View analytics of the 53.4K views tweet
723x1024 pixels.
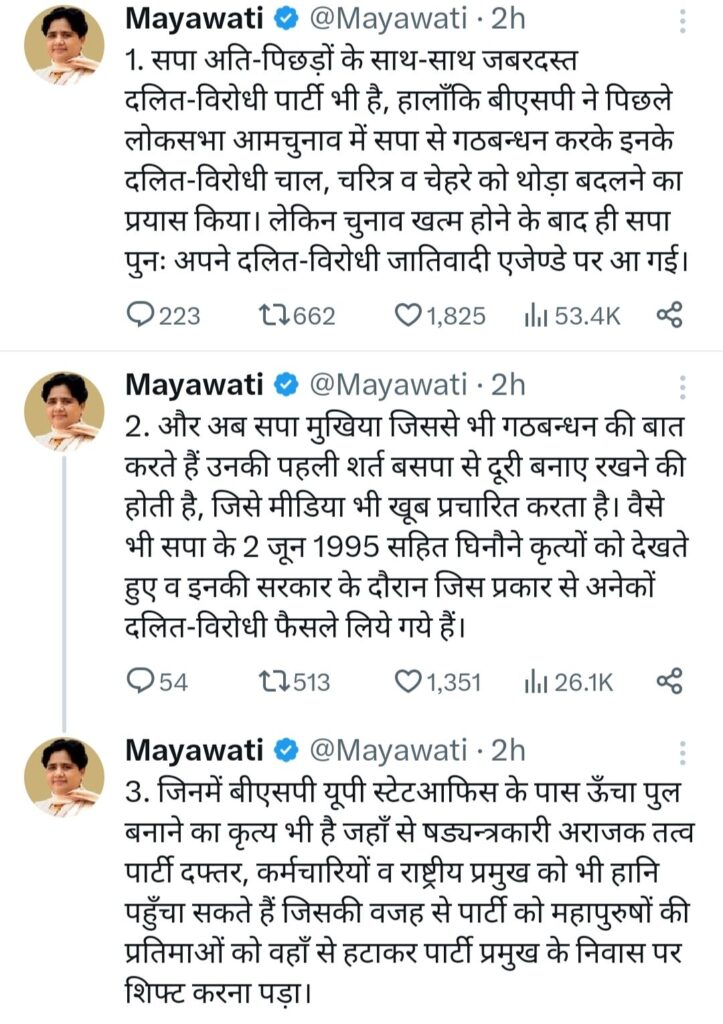(533, 316)
